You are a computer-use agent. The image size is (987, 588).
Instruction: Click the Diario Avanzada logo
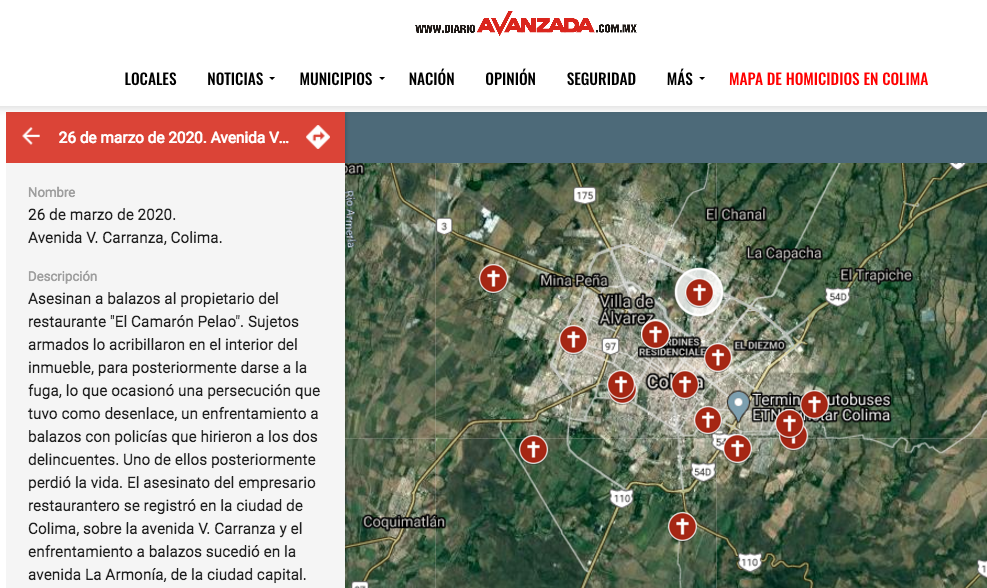click(526, 26)
